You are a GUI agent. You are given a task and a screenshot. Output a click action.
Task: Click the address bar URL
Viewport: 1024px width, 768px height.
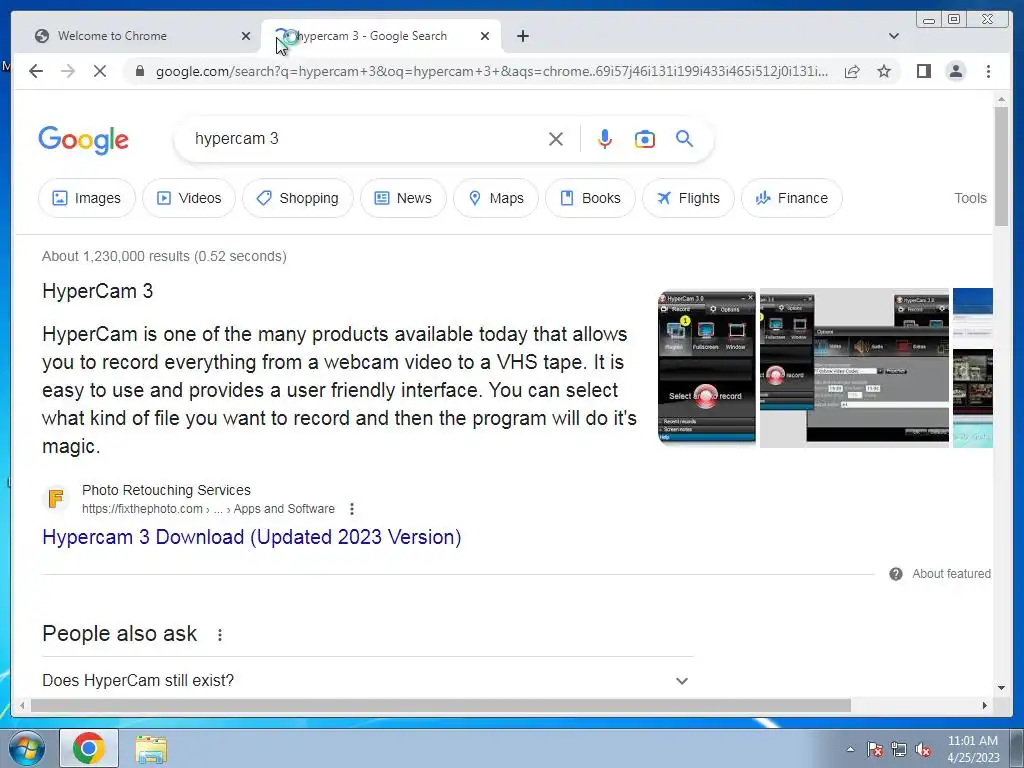(492, 71)
